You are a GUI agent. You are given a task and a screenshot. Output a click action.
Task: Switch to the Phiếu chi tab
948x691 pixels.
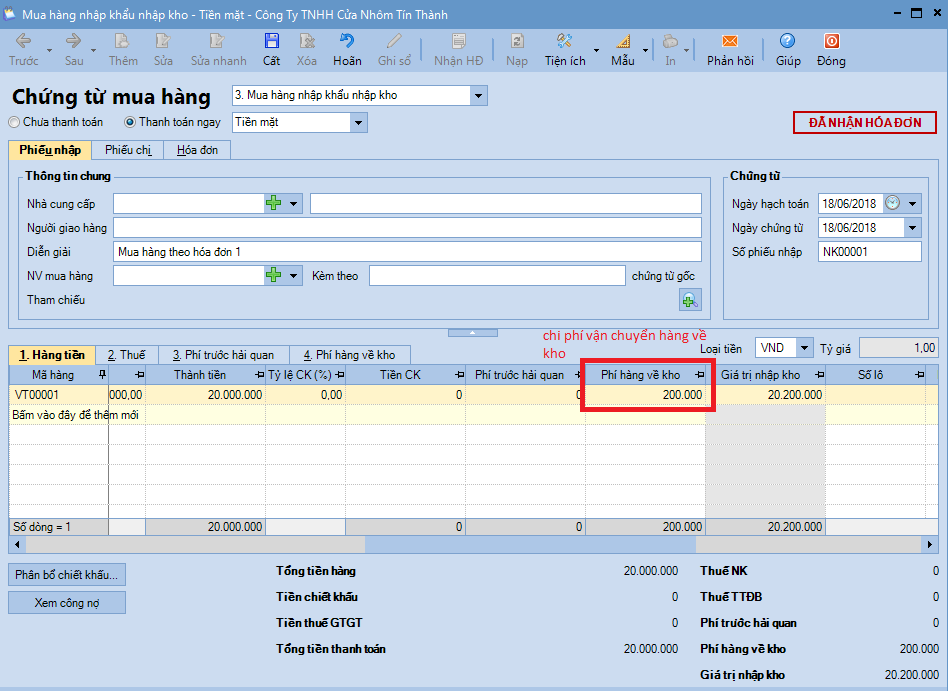coord(128,150)
